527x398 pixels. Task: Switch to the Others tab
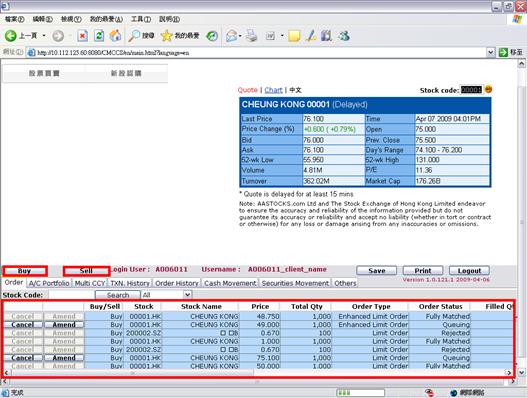[345, 283]
